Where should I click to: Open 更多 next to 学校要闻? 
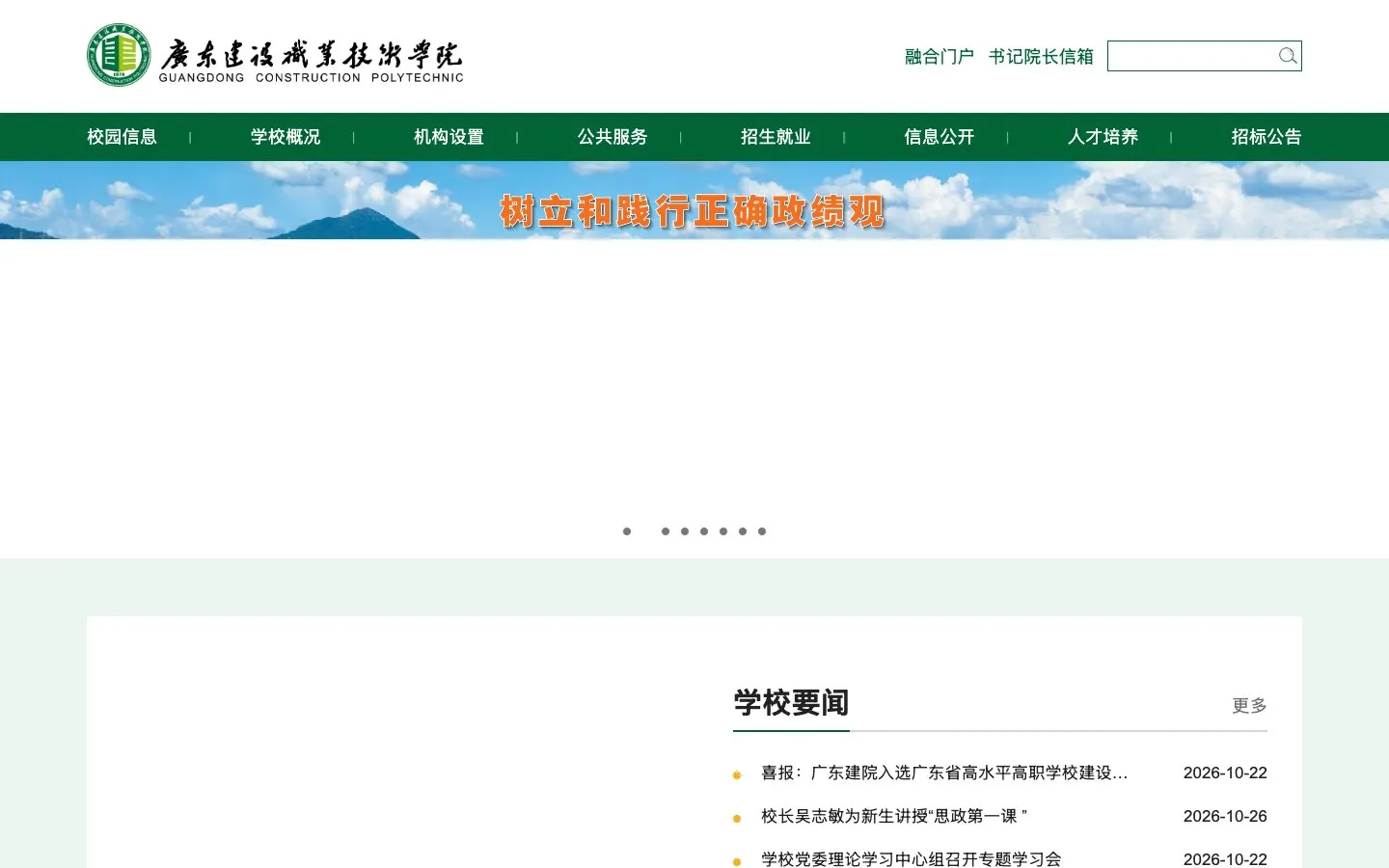point(1249,706)
